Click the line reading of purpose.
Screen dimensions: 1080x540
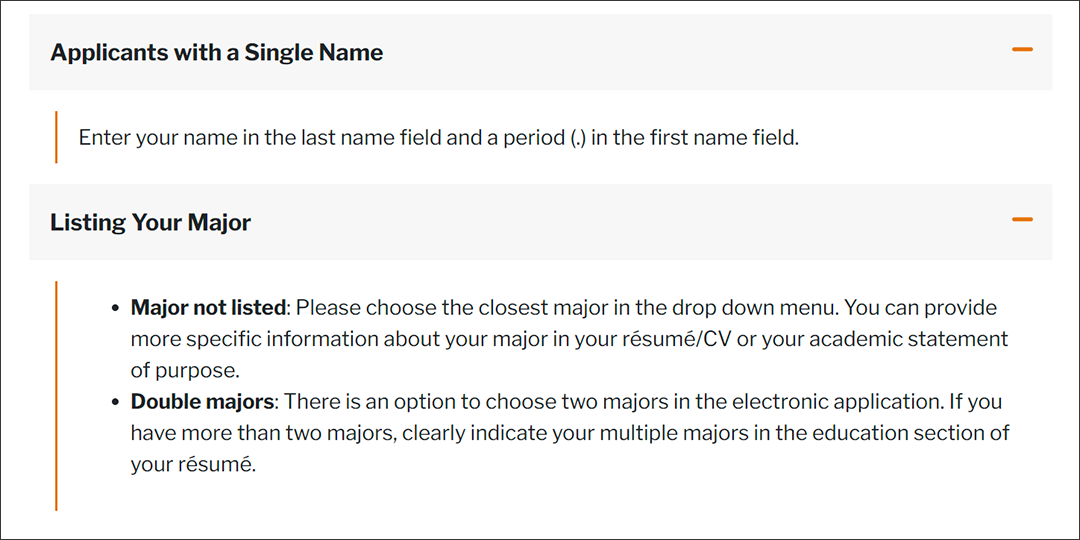185,371
